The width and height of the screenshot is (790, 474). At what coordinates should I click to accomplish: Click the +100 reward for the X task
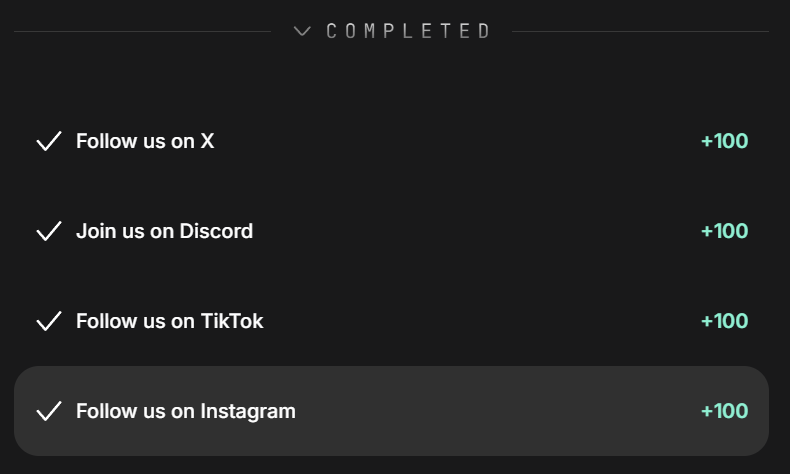(x=724, y=141)
